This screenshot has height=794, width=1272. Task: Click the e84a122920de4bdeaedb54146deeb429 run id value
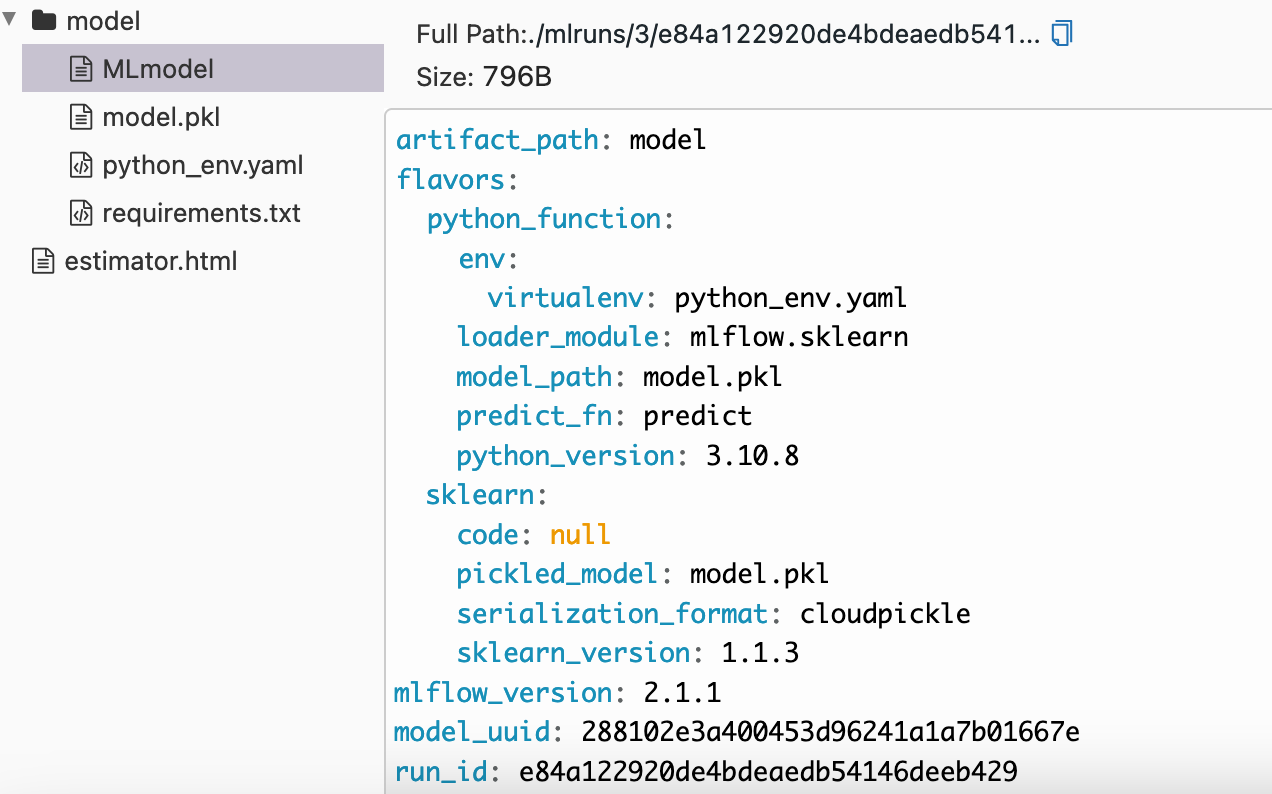click(768, 771)
